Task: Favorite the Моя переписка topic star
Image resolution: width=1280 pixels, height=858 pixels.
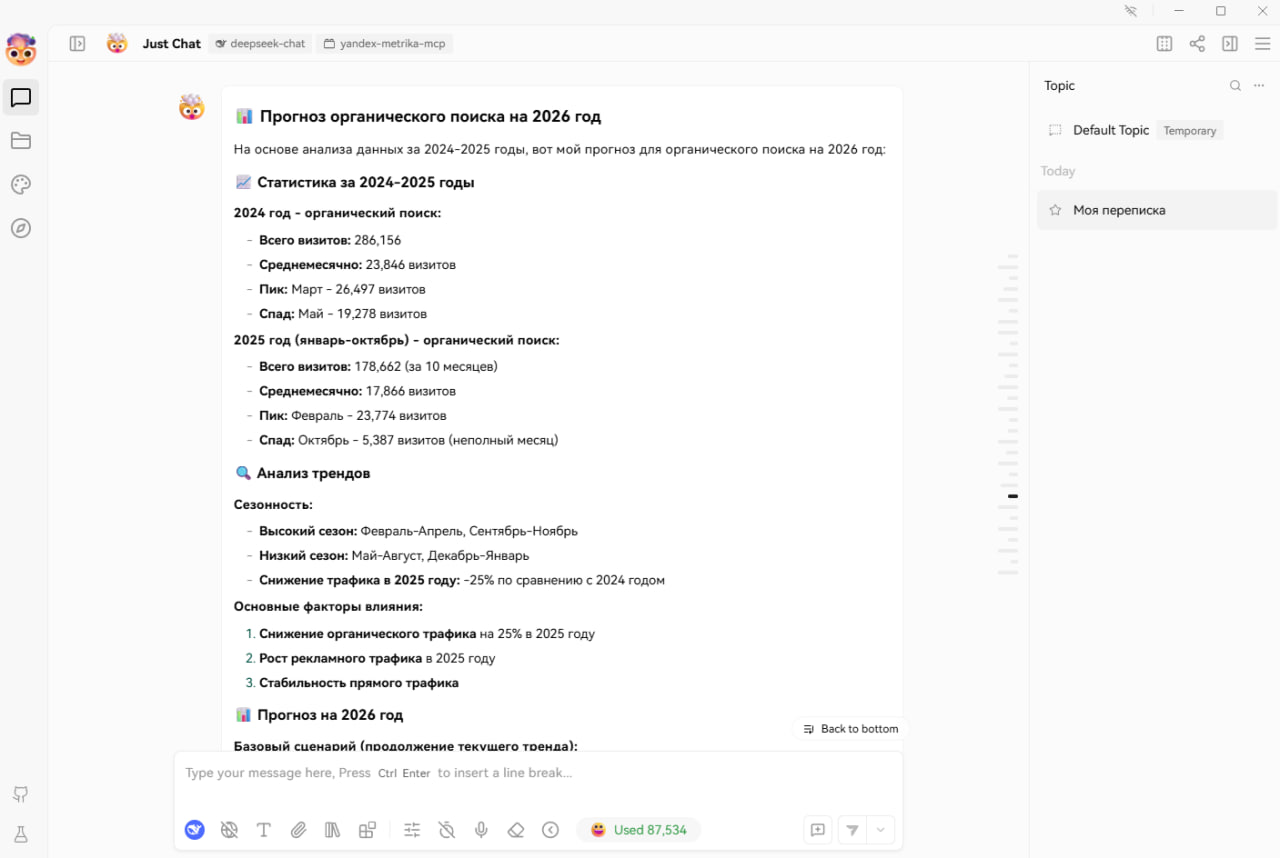Action: [x=1055, y=211]
